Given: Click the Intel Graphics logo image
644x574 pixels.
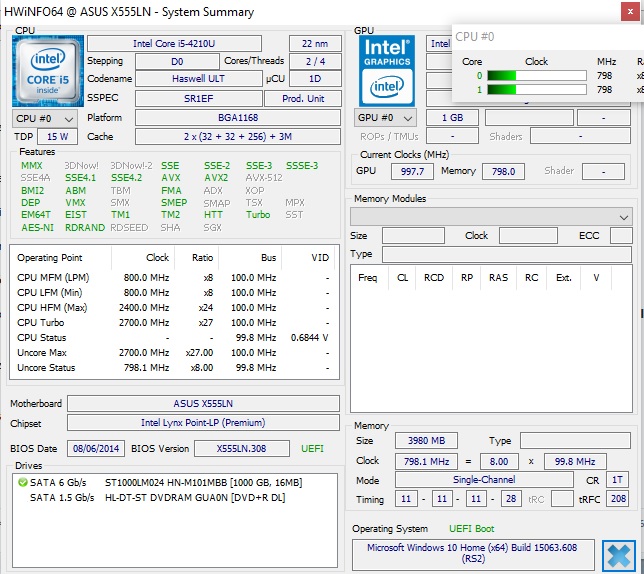Looking at the screenshot, I should click(x=386, y=71).
